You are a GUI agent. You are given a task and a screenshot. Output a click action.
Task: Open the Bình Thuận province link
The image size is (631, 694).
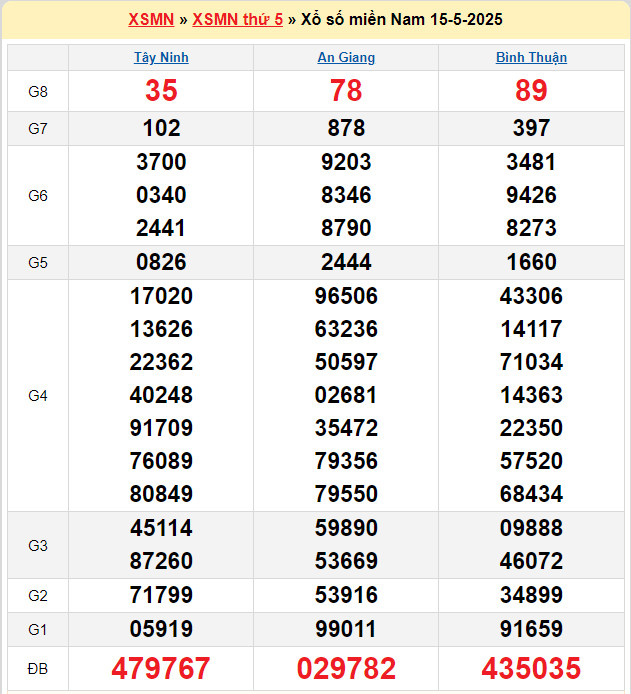tap(531, 58)
